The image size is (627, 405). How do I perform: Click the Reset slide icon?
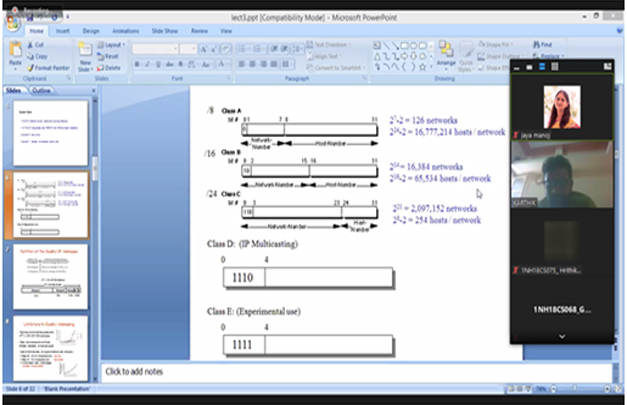[110, 56]
